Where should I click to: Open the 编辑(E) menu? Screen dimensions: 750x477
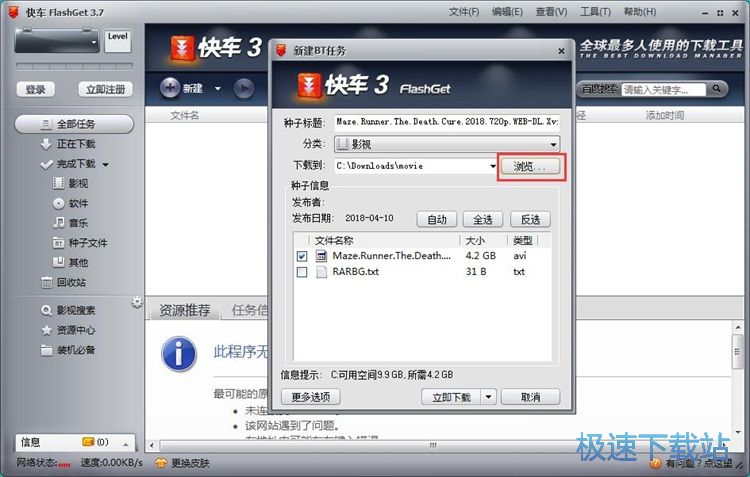pyautogui.click(x=507, y=11)
